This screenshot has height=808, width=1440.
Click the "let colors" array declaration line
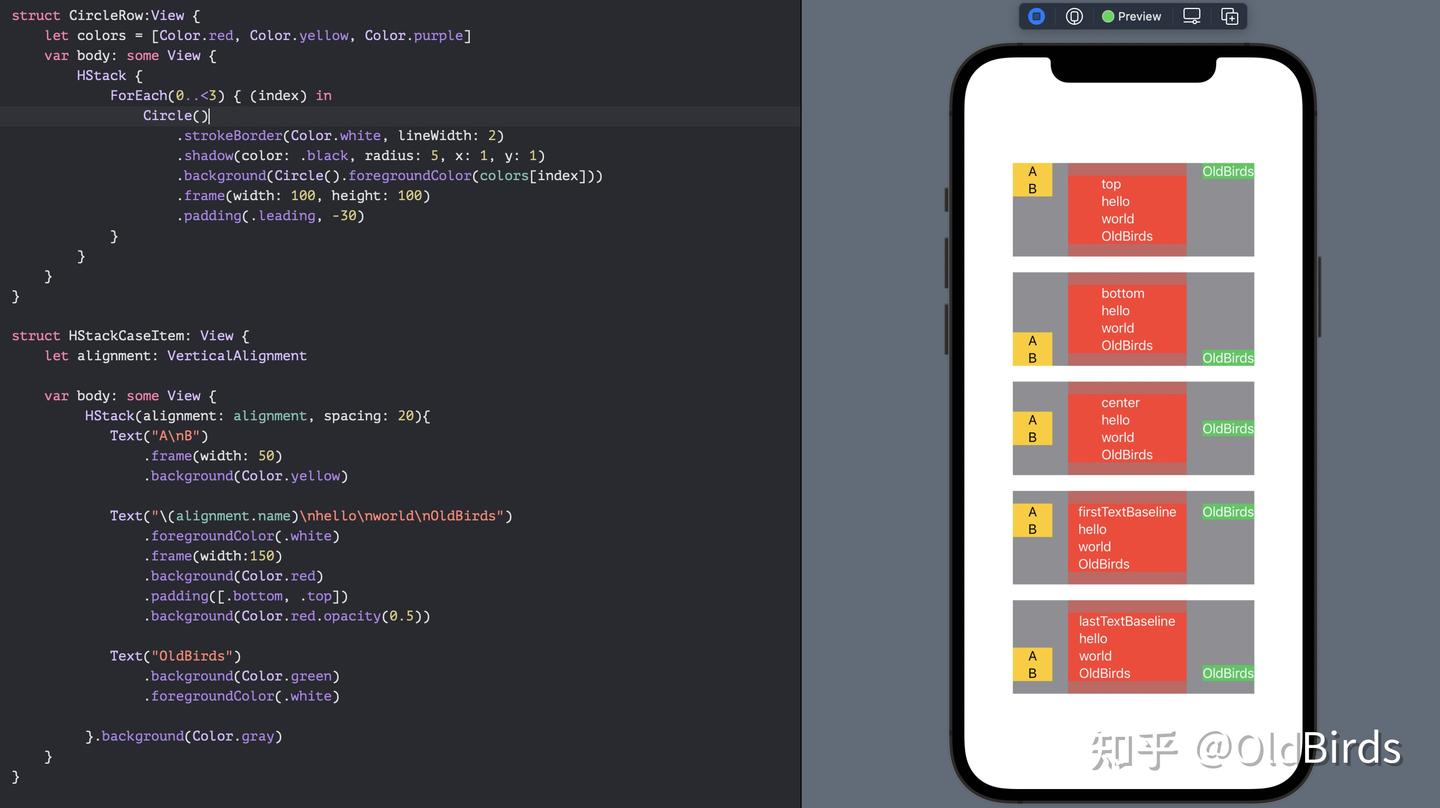[258, 35]
